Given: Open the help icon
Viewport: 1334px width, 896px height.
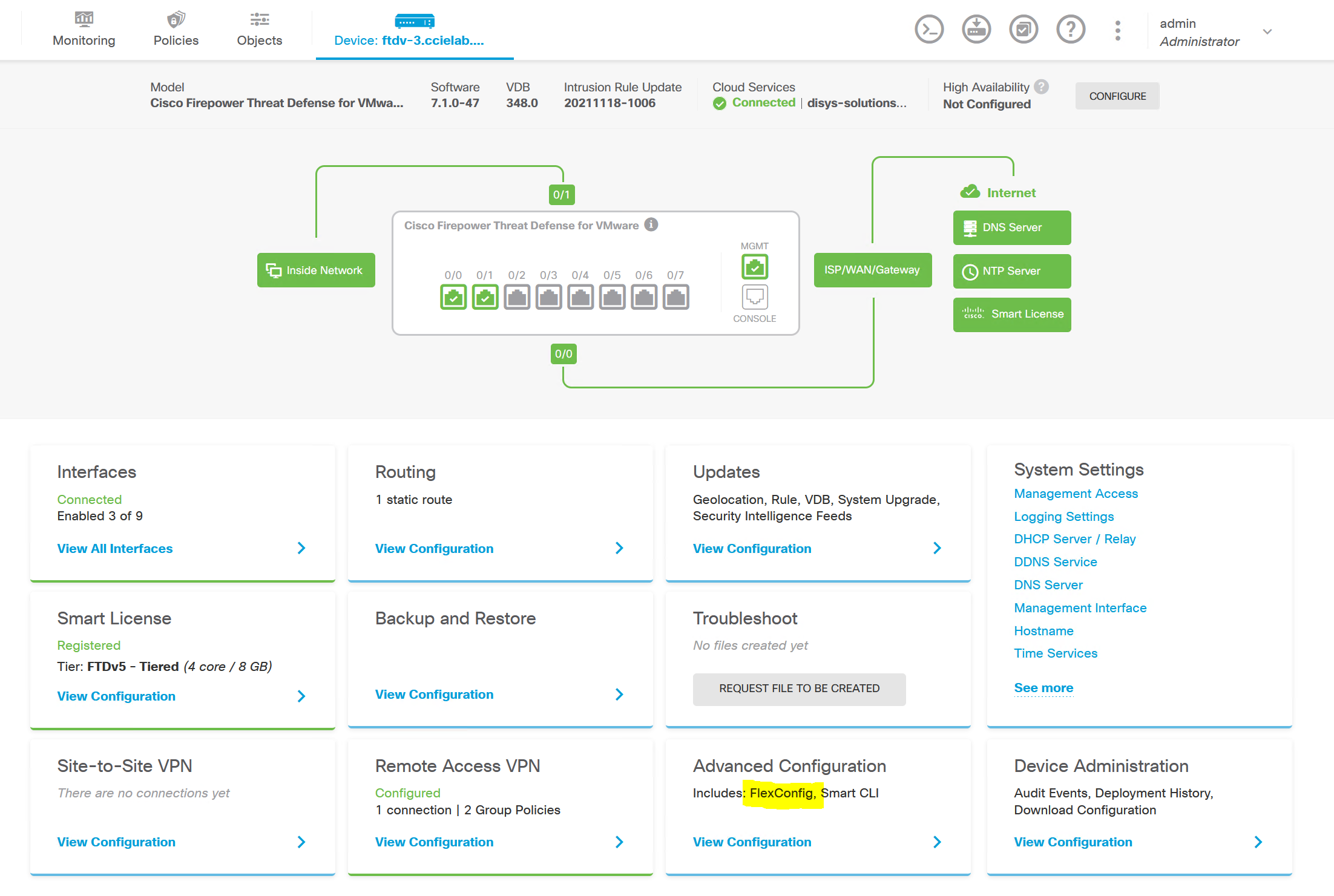Looking at the screenshot, I should pos(1071,28).
